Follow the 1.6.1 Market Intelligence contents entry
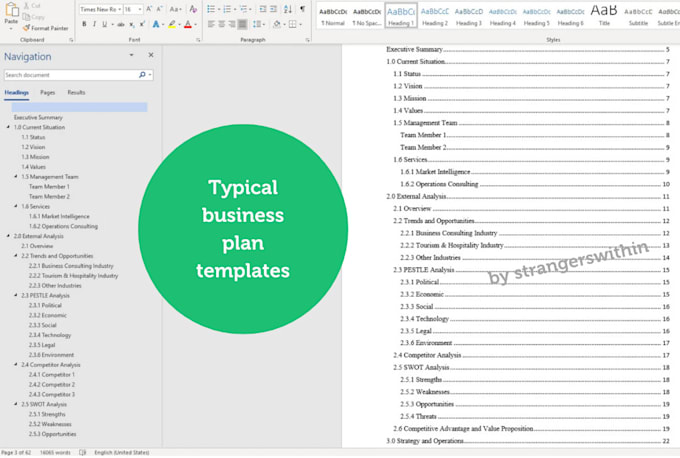Image resolution: width=680 pixels, height=458 pixels. 535,172
